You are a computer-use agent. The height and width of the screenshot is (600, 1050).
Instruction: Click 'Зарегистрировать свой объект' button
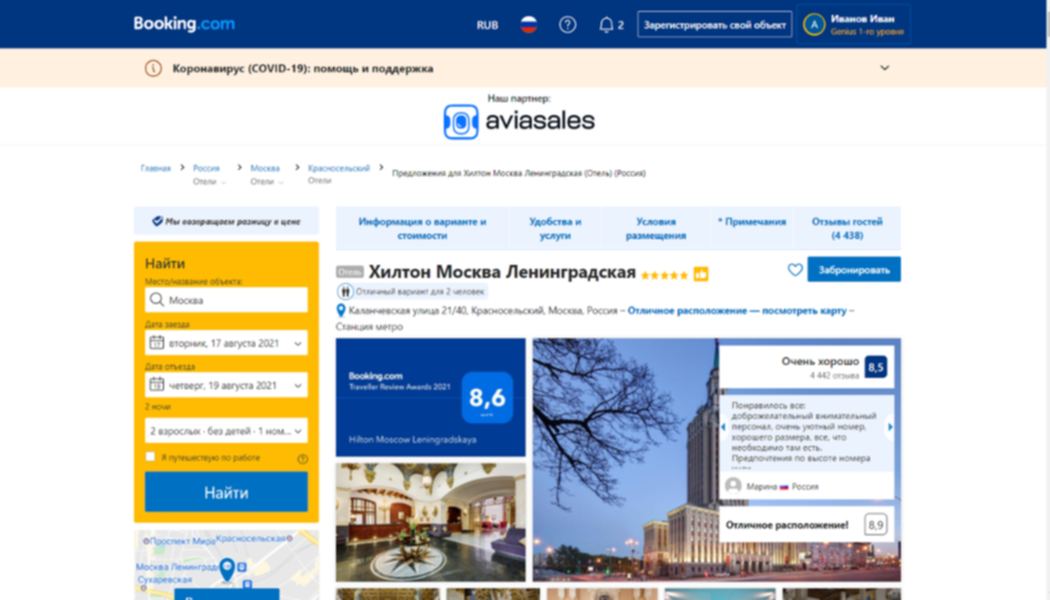click(x=715, y=25)
